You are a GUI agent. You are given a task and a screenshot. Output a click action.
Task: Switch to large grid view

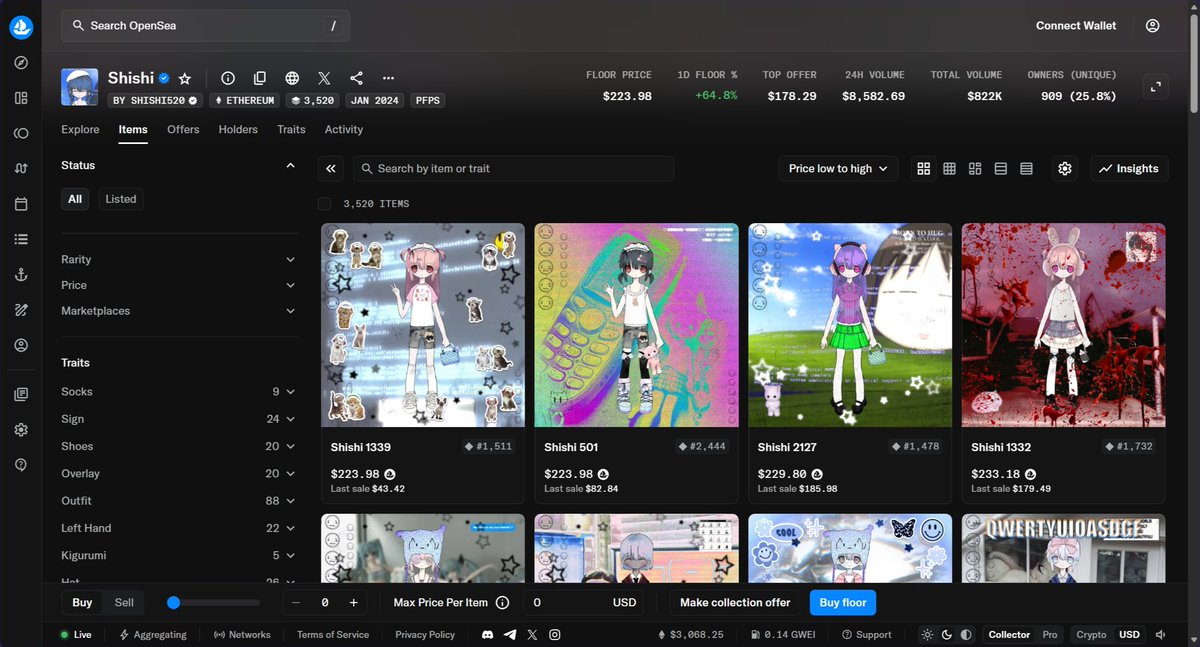(x=924, y=169)
